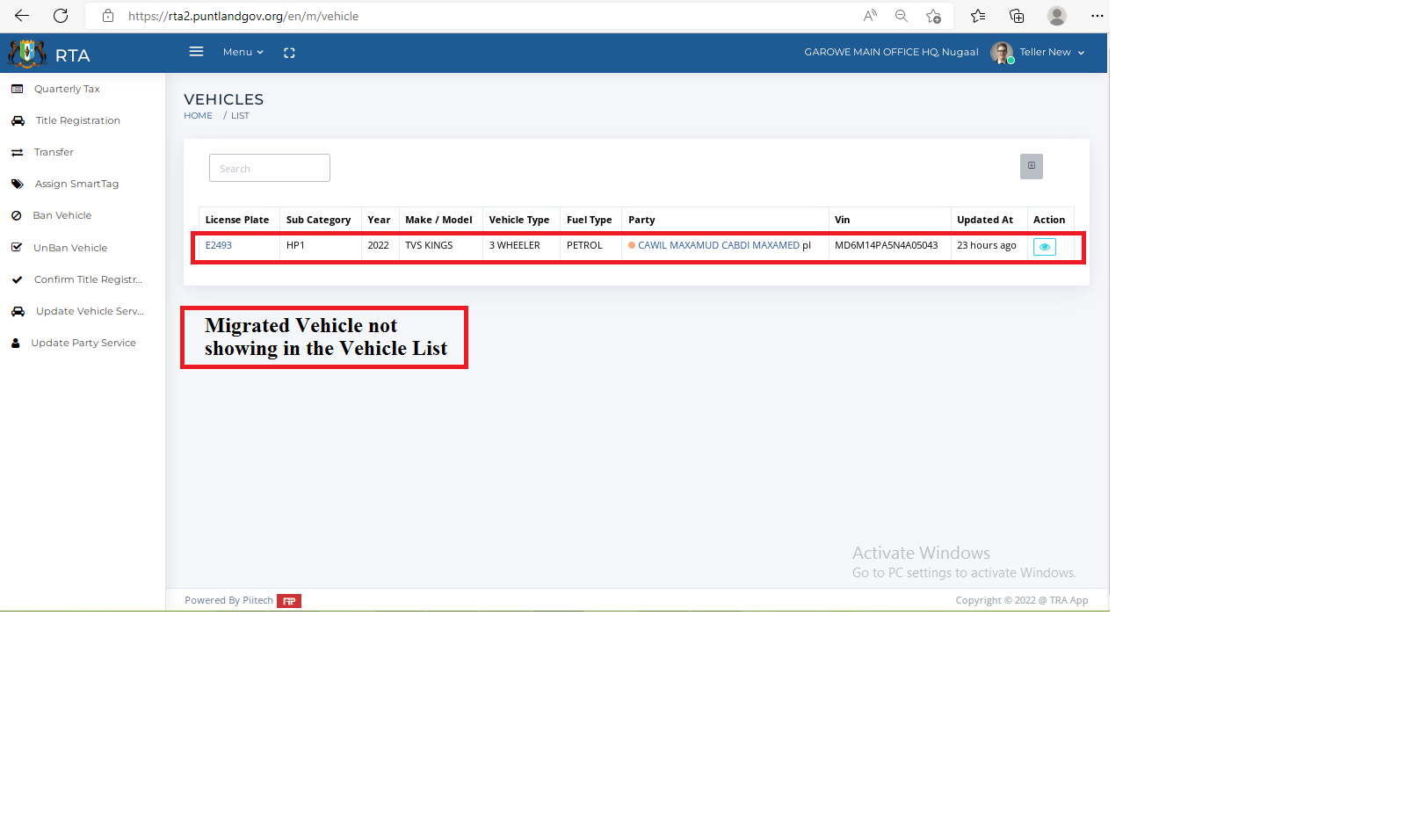Viewport: 1427px width, 840px height.
Task: Open Confirm Title Registr... menu item
Action: tap(88, 279)
